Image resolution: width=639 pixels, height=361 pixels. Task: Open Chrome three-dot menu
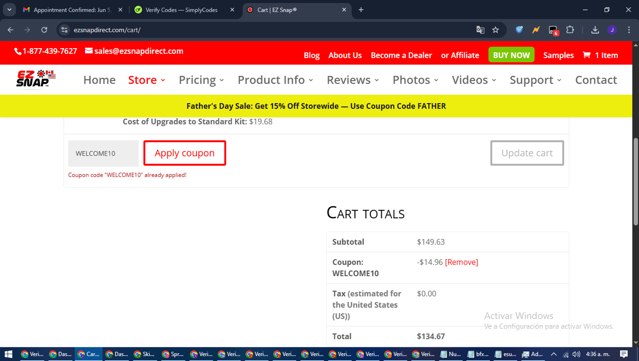tap(629, 30)
